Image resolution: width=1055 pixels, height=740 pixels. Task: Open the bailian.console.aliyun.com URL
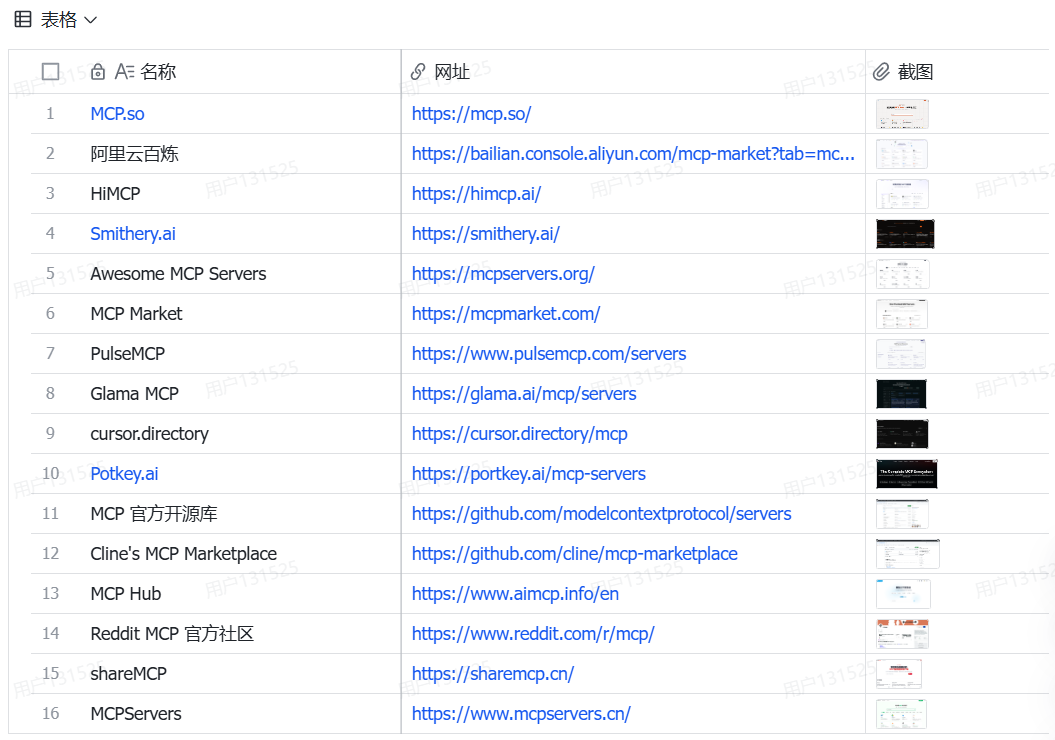click(633, 154)
